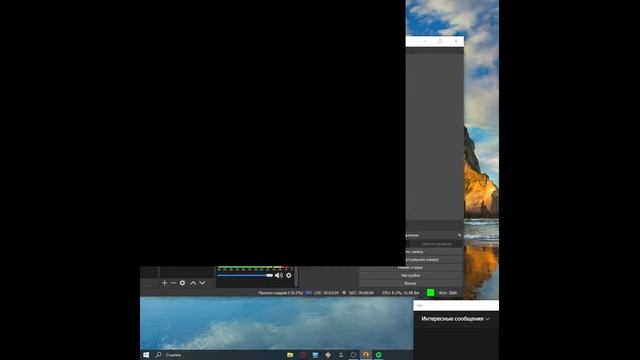Viewport: 640px width, 360px height.
Task: Click the kb/s bitrate readout
Action: point(448,293)
